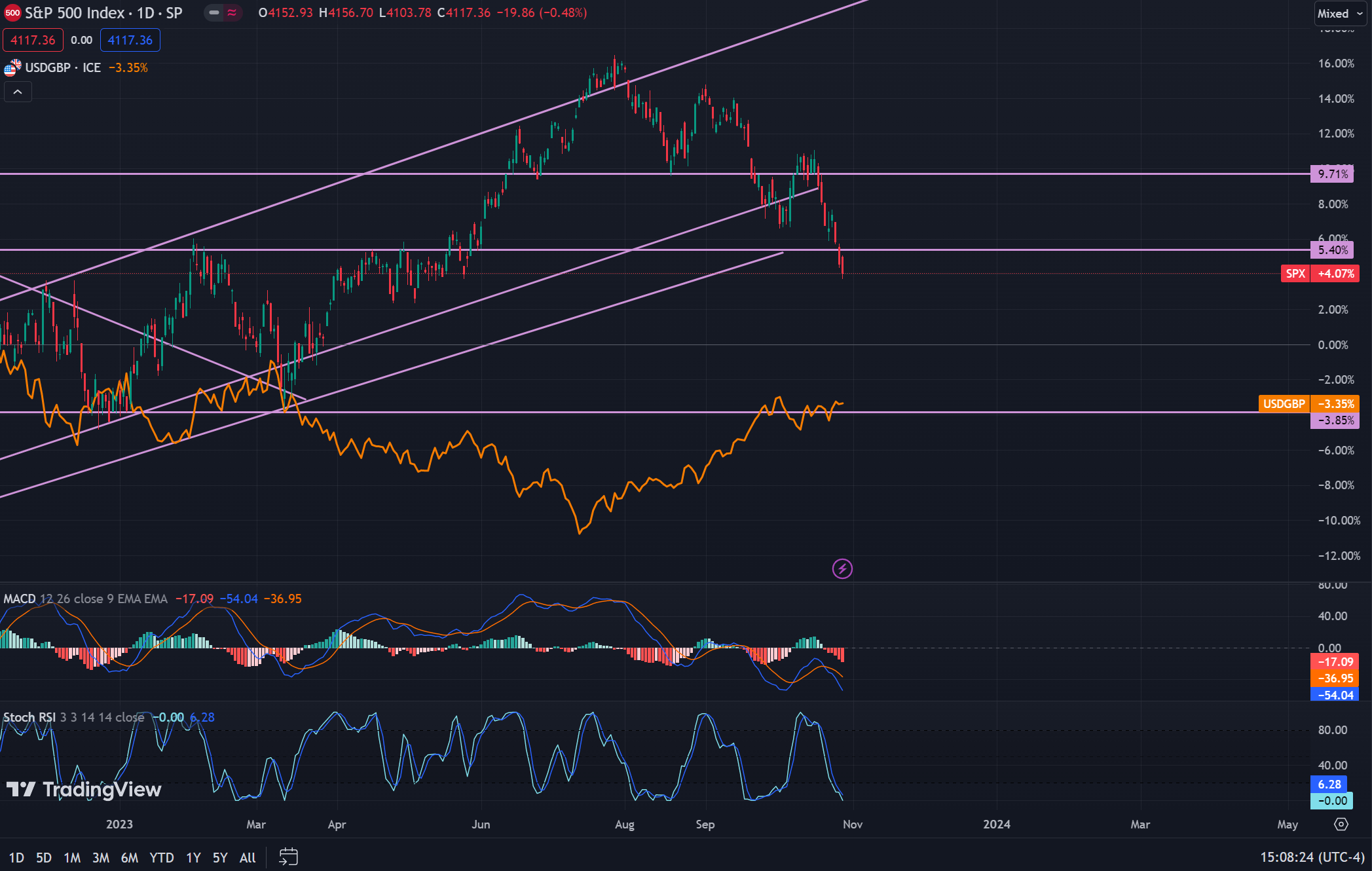This screenshot has width=1372, height=871.
Task: Select the 1M time range
Action: pos(72,857)
